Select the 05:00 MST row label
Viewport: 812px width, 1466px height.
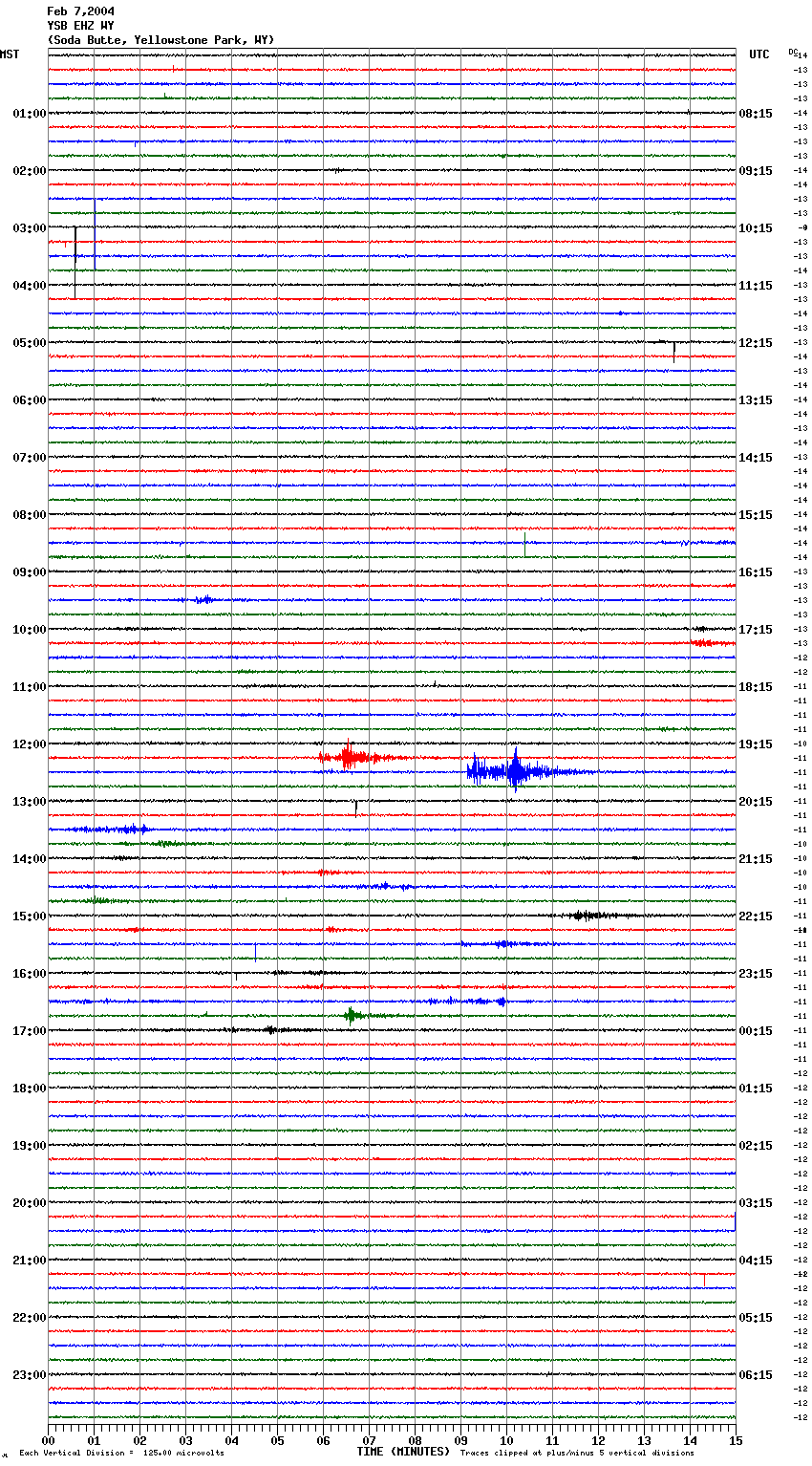coord(29,343)
